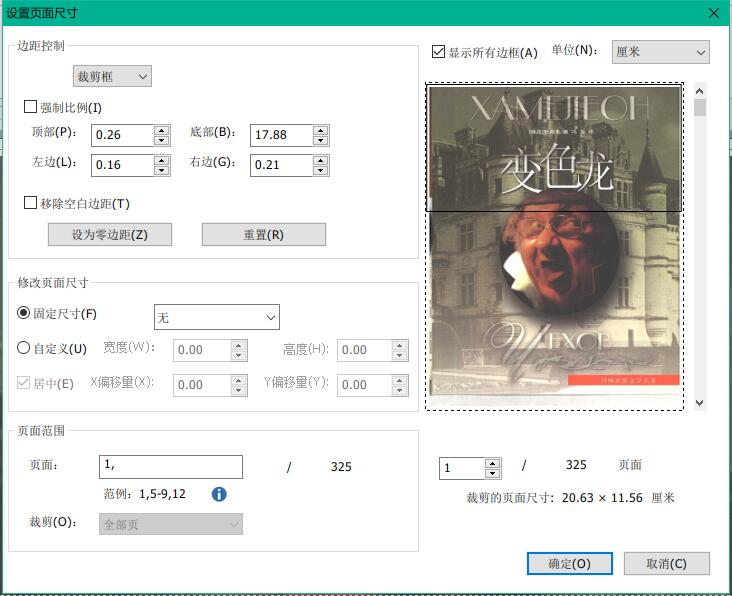Open the 单位 厘米 dropdown

coord(661,52)
